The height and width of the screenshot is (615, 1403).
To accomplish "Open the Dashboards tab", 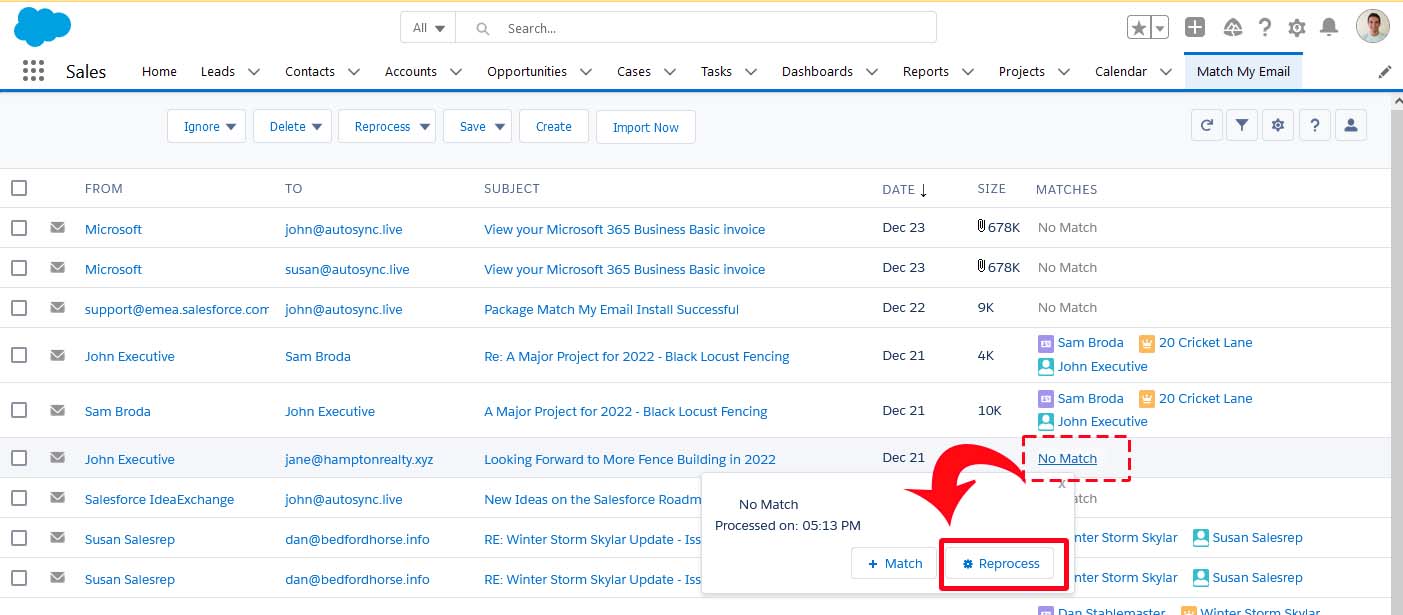I will pyautogui.click(x=817, y=72).
